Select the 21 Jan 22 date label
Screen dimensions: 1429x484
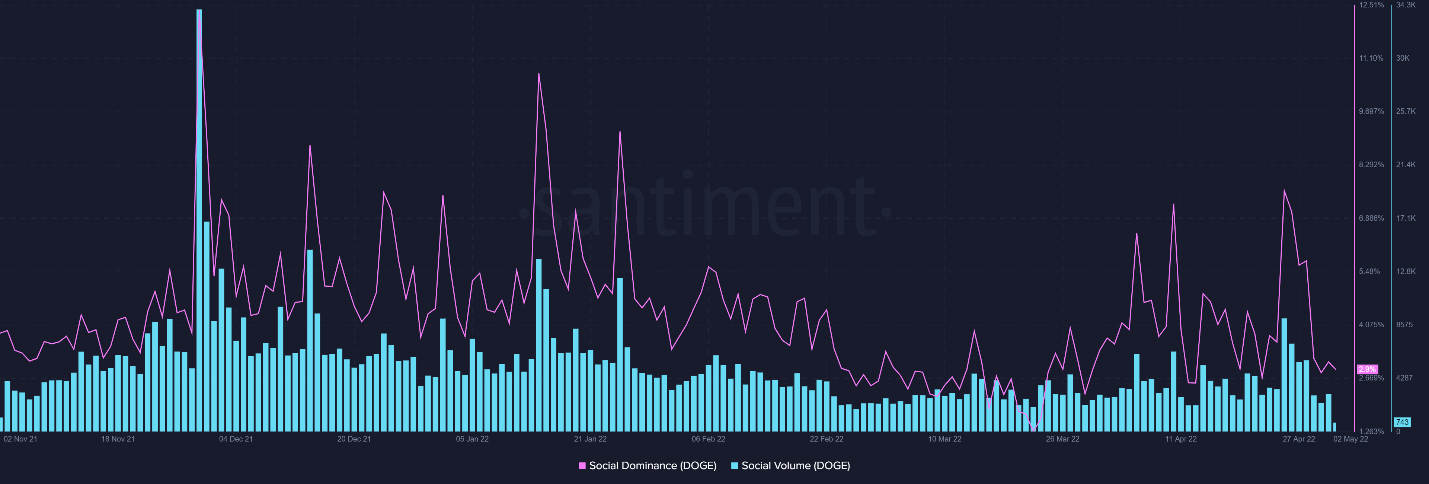590,438
